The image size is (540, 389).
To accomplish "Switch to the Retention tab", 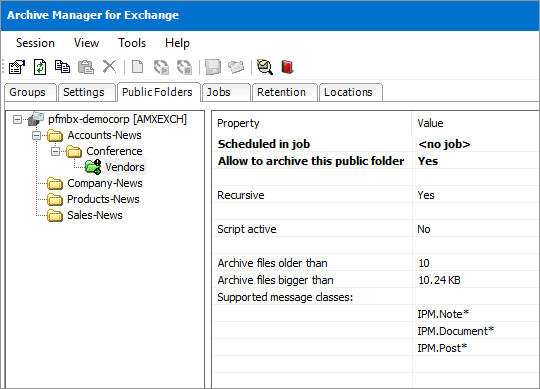I will click(x=281, y=92).
